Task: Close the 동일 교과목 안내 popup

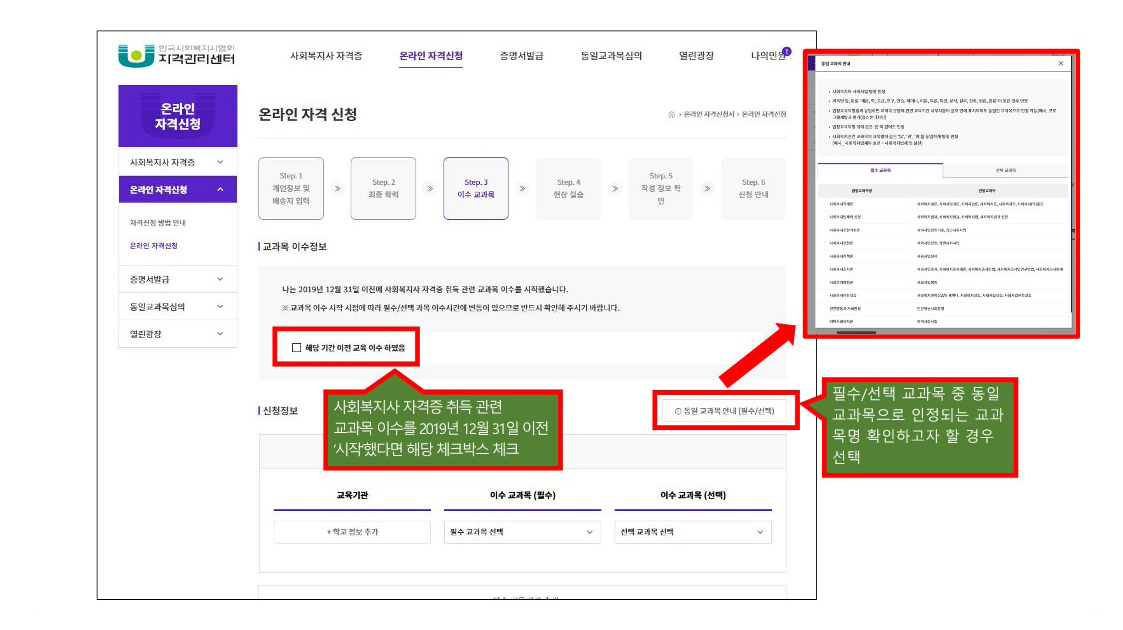Action: pyautogui.click(x=1061, y=64)
